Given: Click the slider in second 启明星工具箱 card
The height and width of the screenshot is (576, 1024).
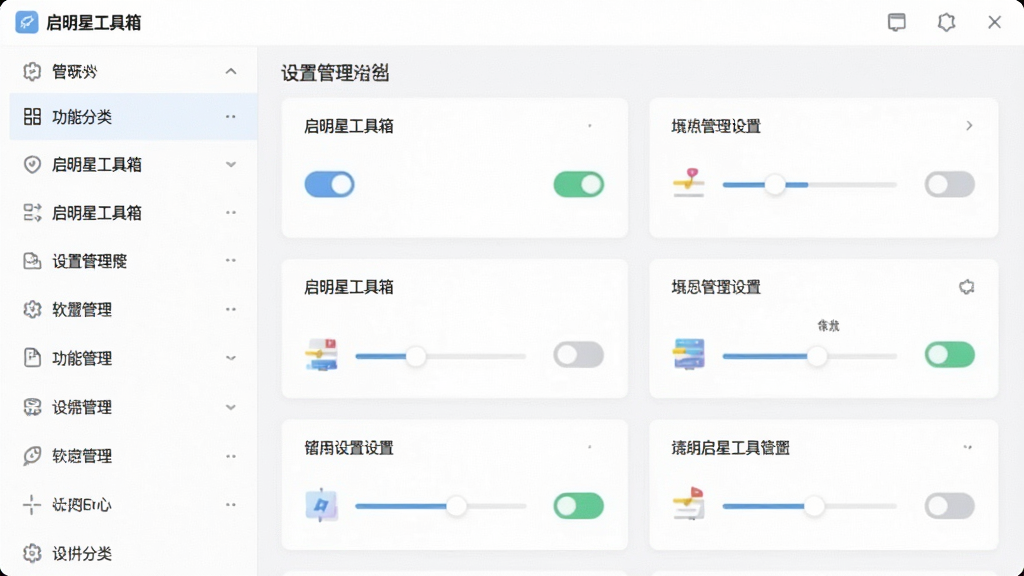Looking at the screenshot, I should coord(441,356).
